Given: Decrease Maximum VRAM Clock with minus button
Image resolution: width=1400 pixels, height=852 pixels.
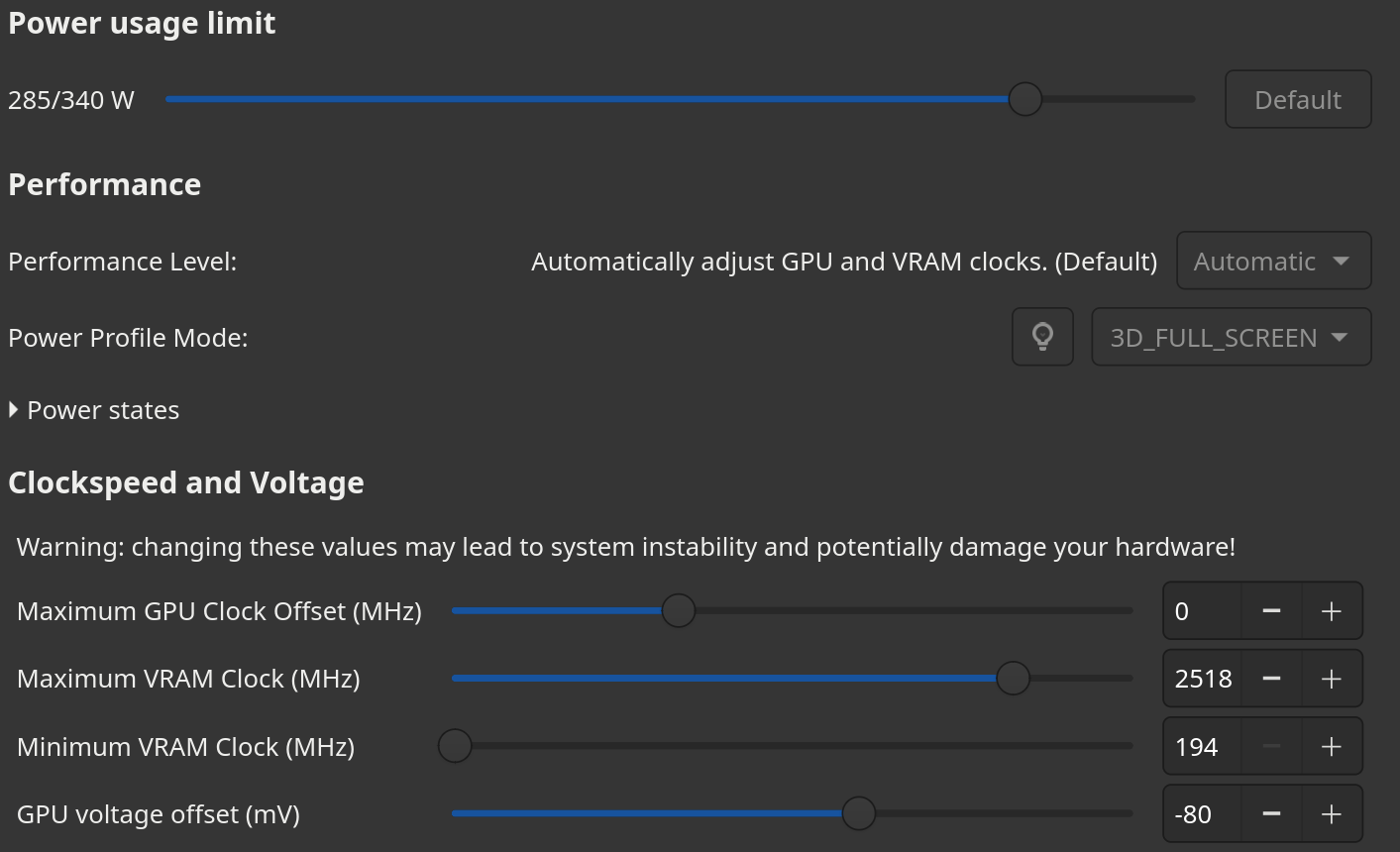Looking at the screenshot, I should pyautogui.click(x=1271, y=679).
